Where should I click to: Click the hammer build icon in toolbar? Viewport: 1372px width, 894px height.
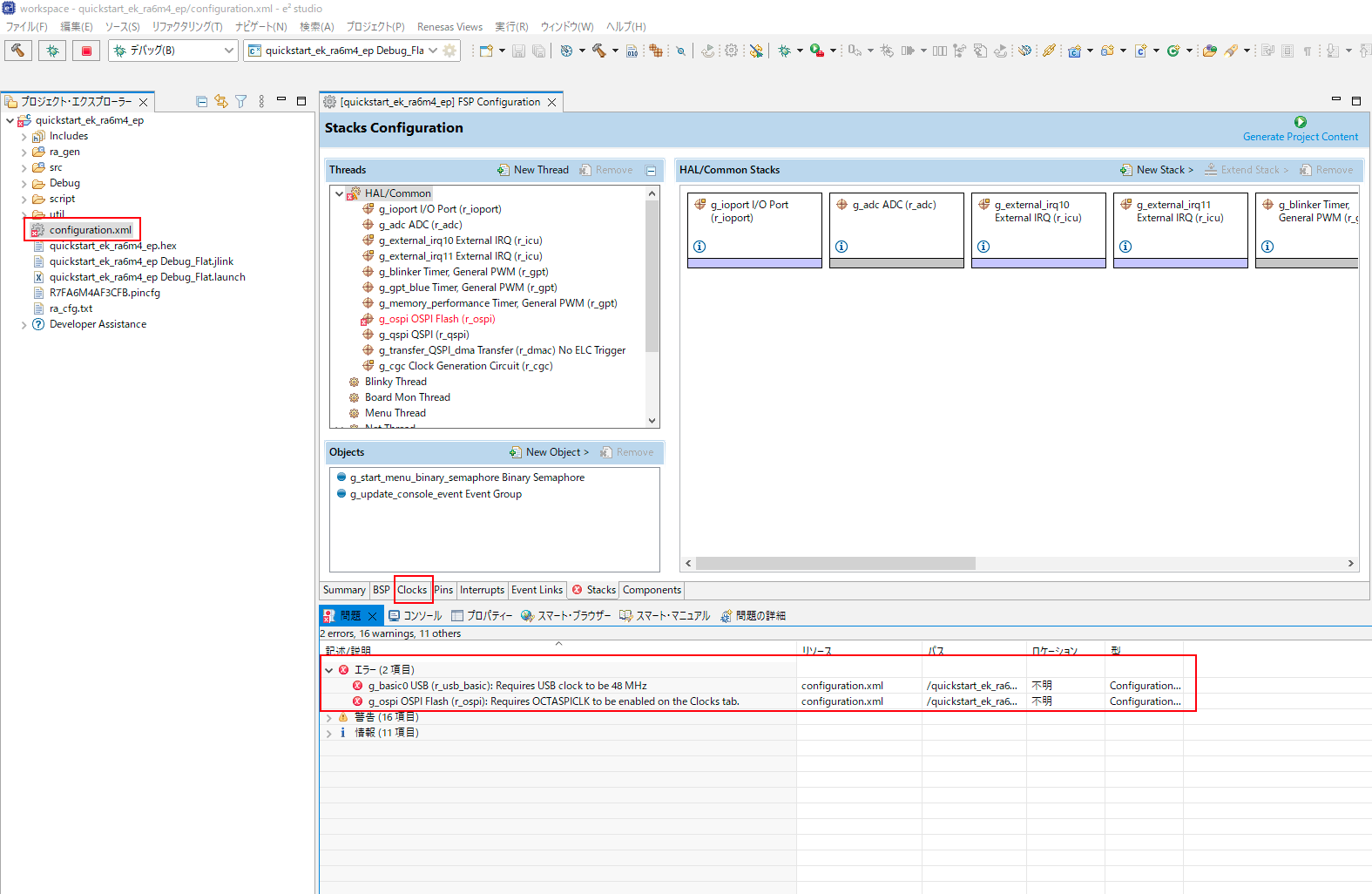(x=18, y=51)
